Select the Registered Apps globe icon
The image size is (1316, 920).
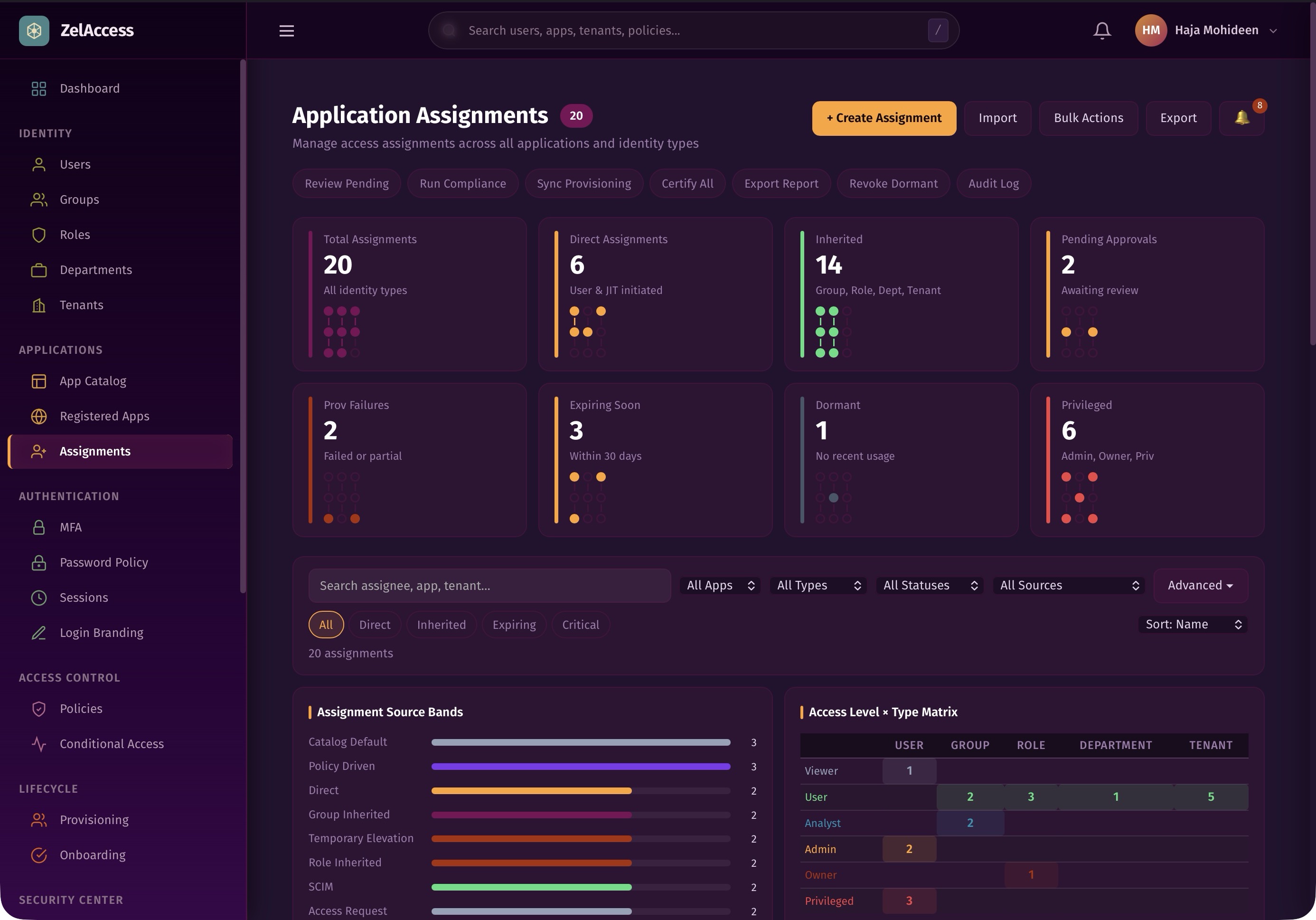coord(38,416)
